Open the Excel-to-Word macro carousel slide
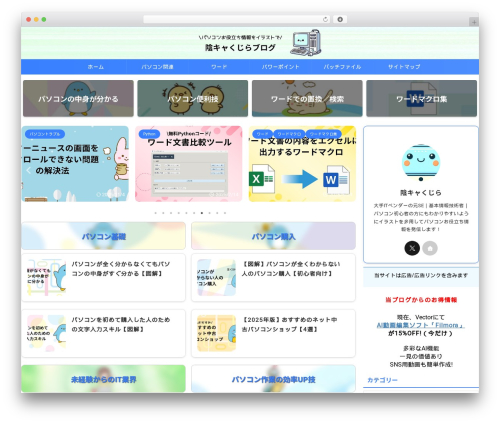The height and width of the screenshot is (423, 500). (302, 164)
